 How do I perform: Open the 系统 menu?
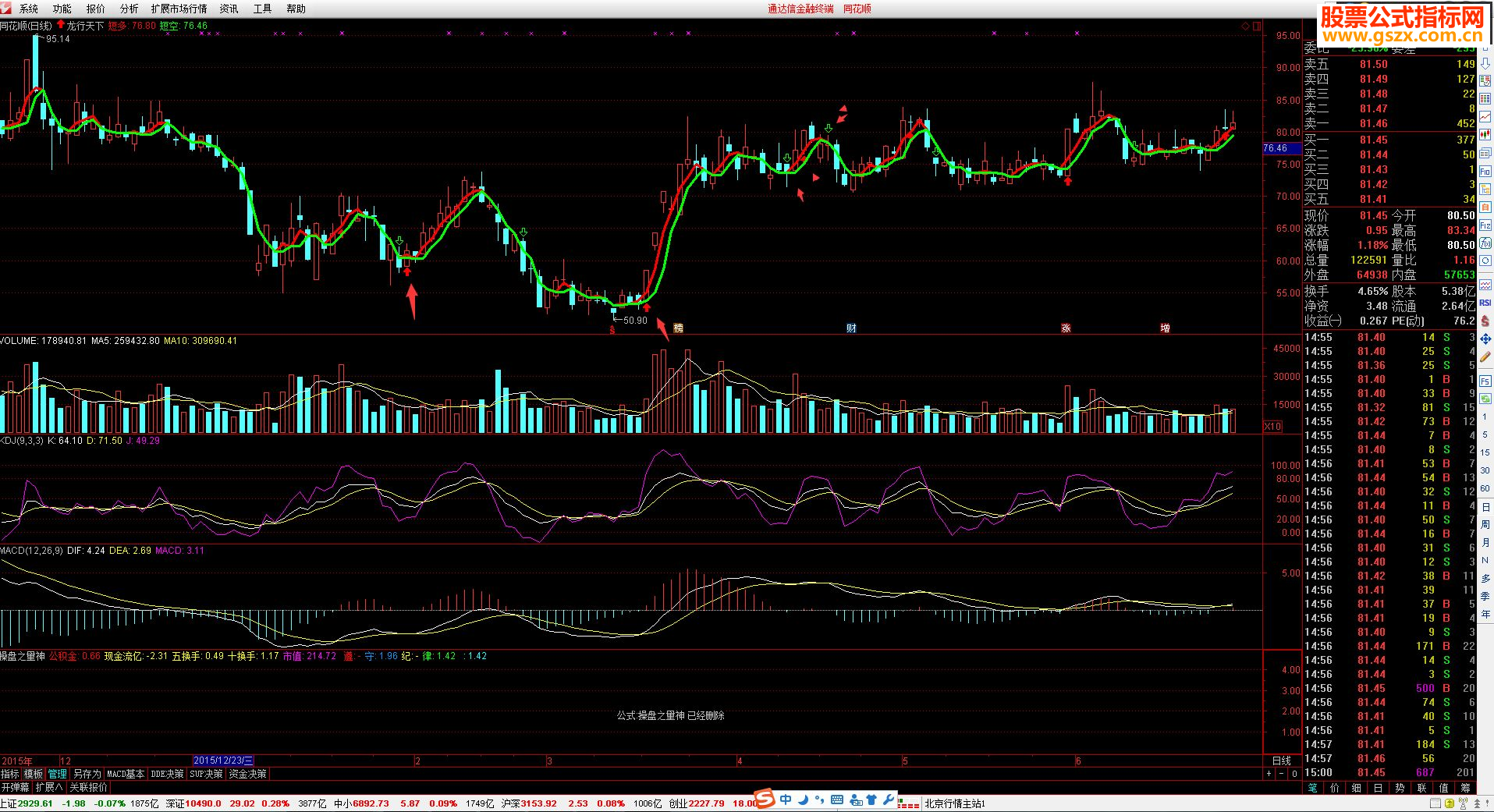click(28, 9)
